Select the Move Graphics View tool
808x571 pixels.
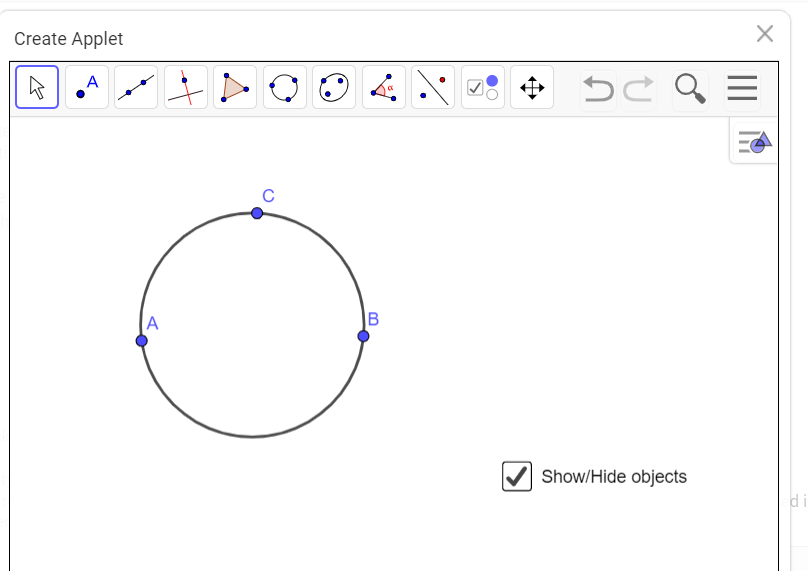[532, 87]
